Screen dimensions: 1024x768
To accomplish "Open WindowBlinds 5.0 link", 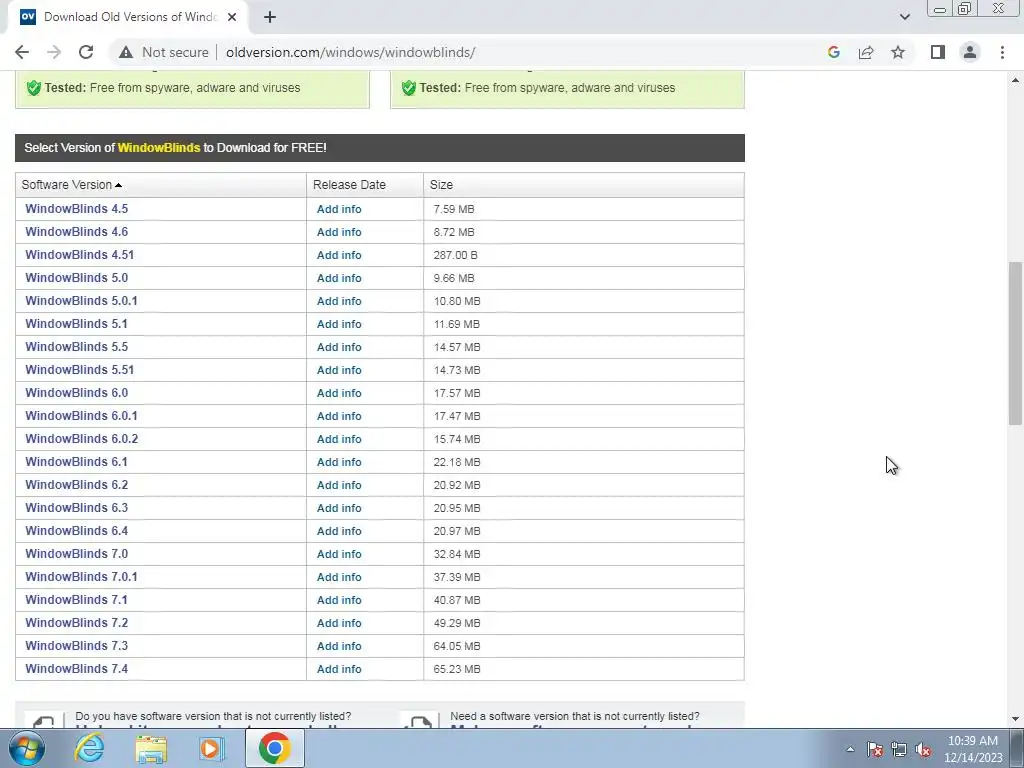I will point(76,278).
